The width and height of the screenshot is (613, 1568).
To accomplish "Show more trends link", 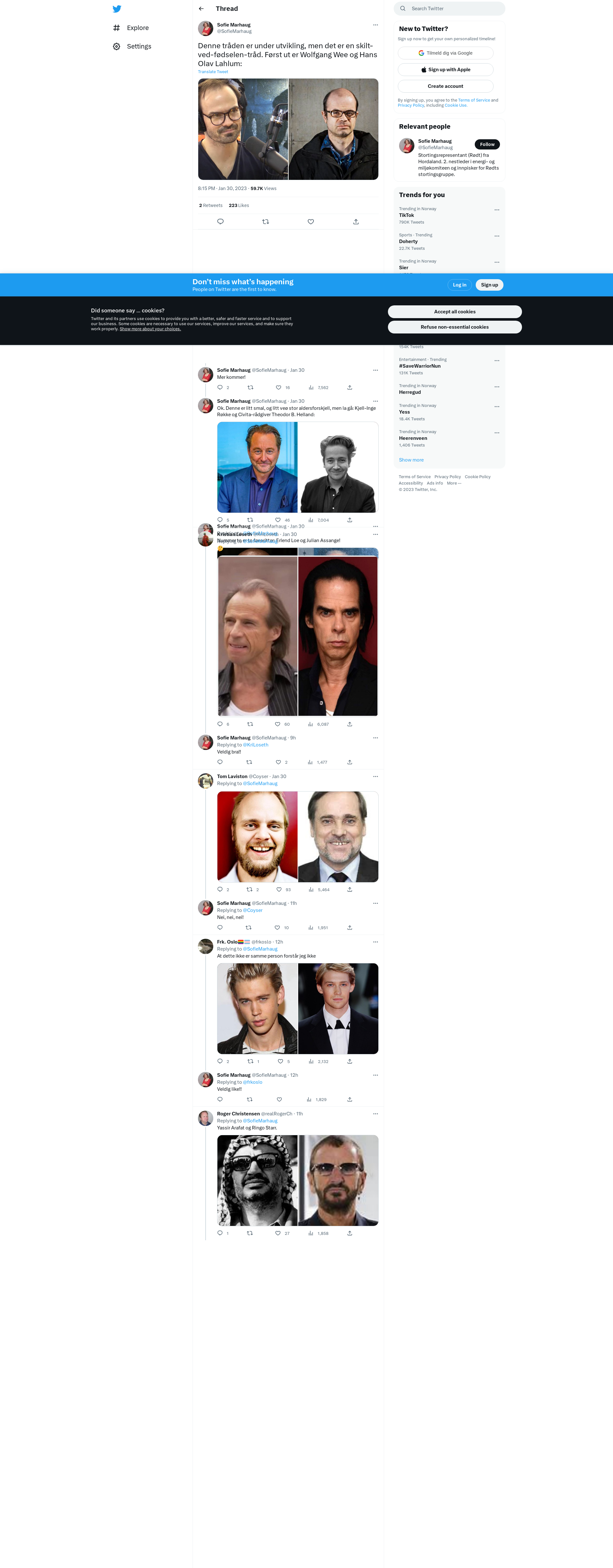I will click(x=411, y=460).
